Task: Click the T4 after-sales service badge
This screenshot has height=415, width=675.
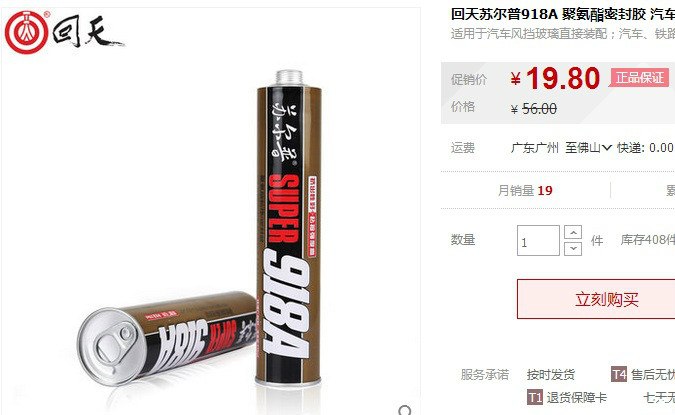Action: click(619, 374)
